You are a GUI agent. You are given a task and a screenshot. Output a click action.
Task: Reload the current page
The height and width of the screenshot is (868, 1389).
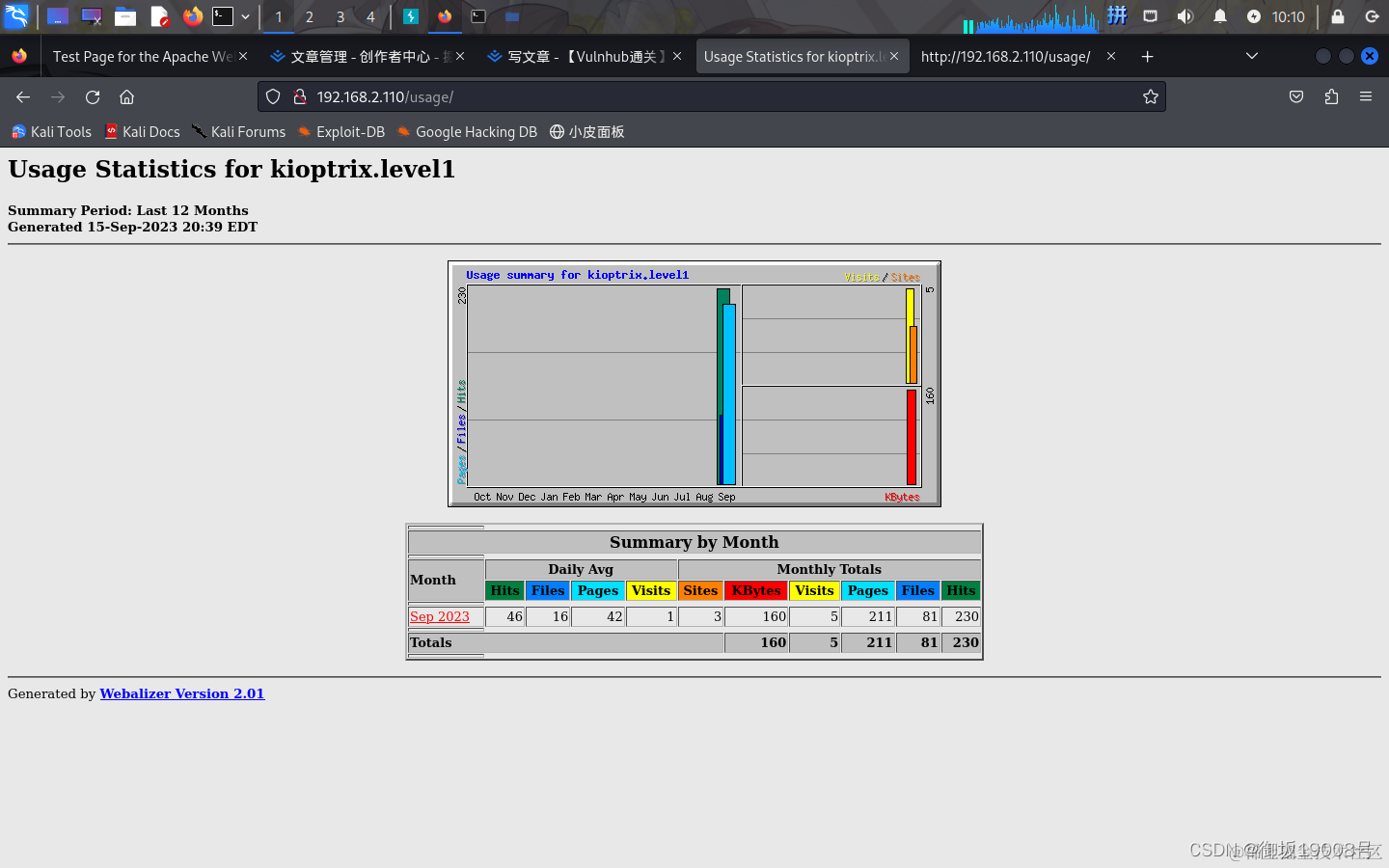93,96
